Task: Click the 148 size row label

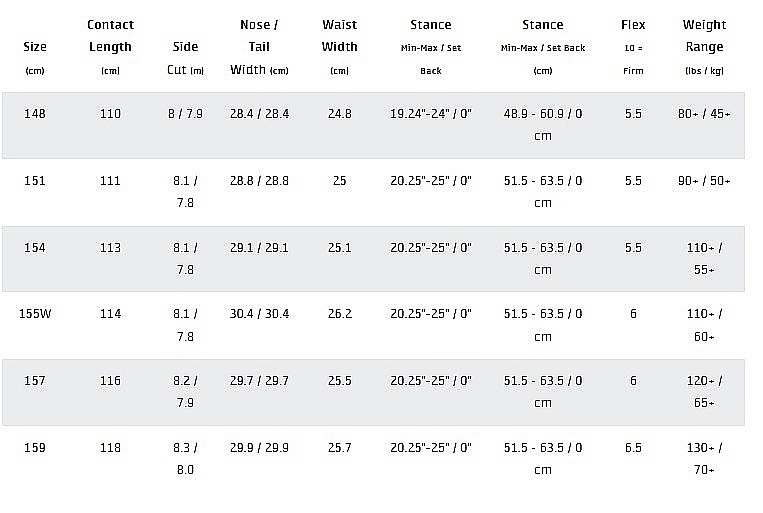Action: click(35, 114)
